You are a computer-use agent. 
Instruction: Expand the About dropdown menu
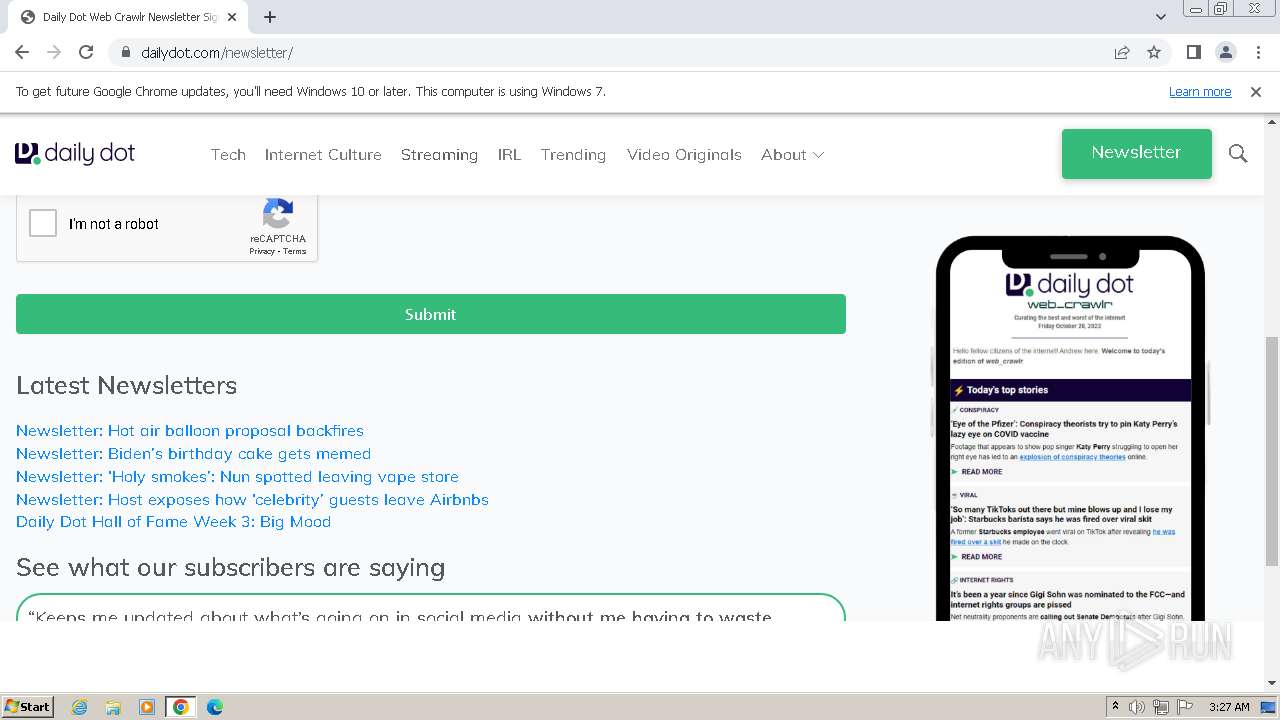click(792, 154)
